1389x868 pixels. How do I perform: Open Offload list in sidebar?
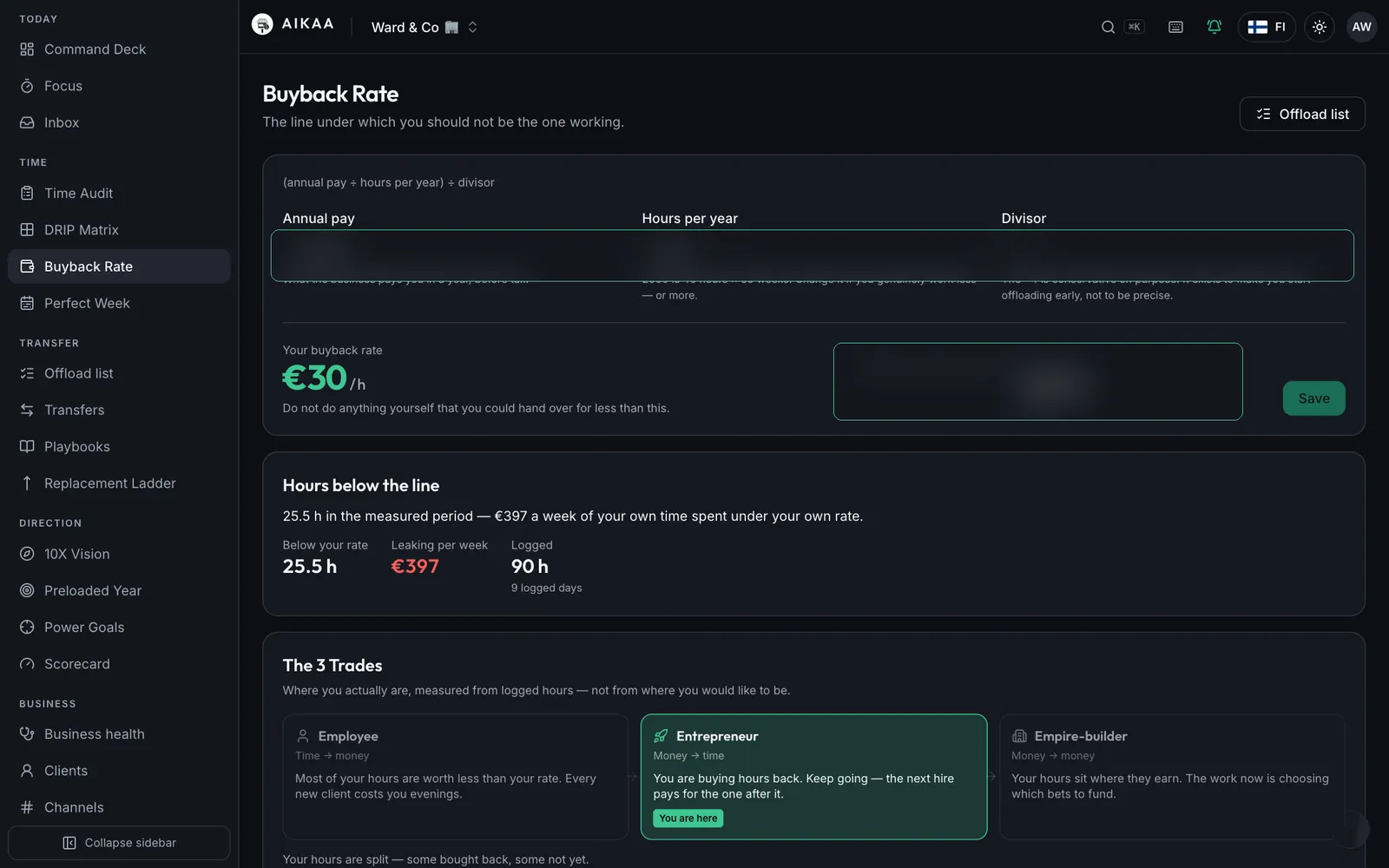(x=119, y=373)
